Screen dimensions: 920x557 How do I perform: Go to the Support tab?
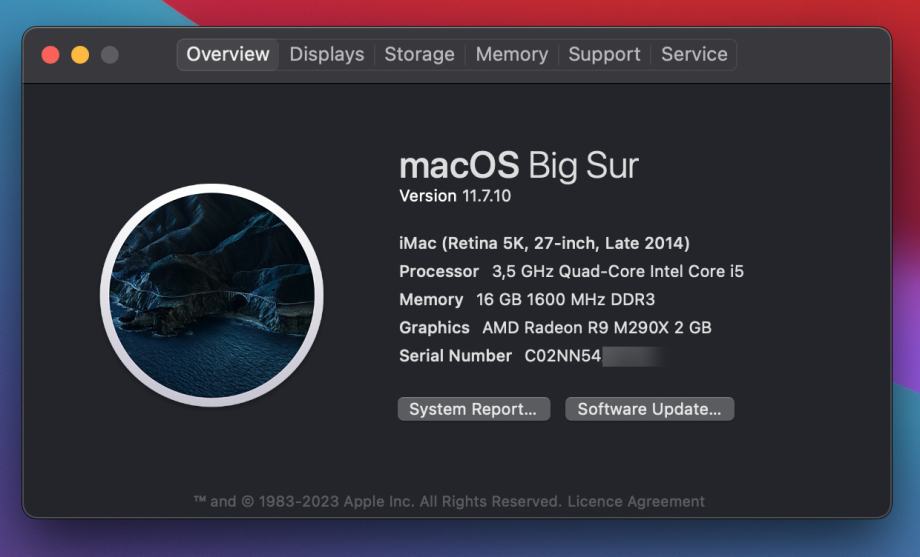pos(604,54)
